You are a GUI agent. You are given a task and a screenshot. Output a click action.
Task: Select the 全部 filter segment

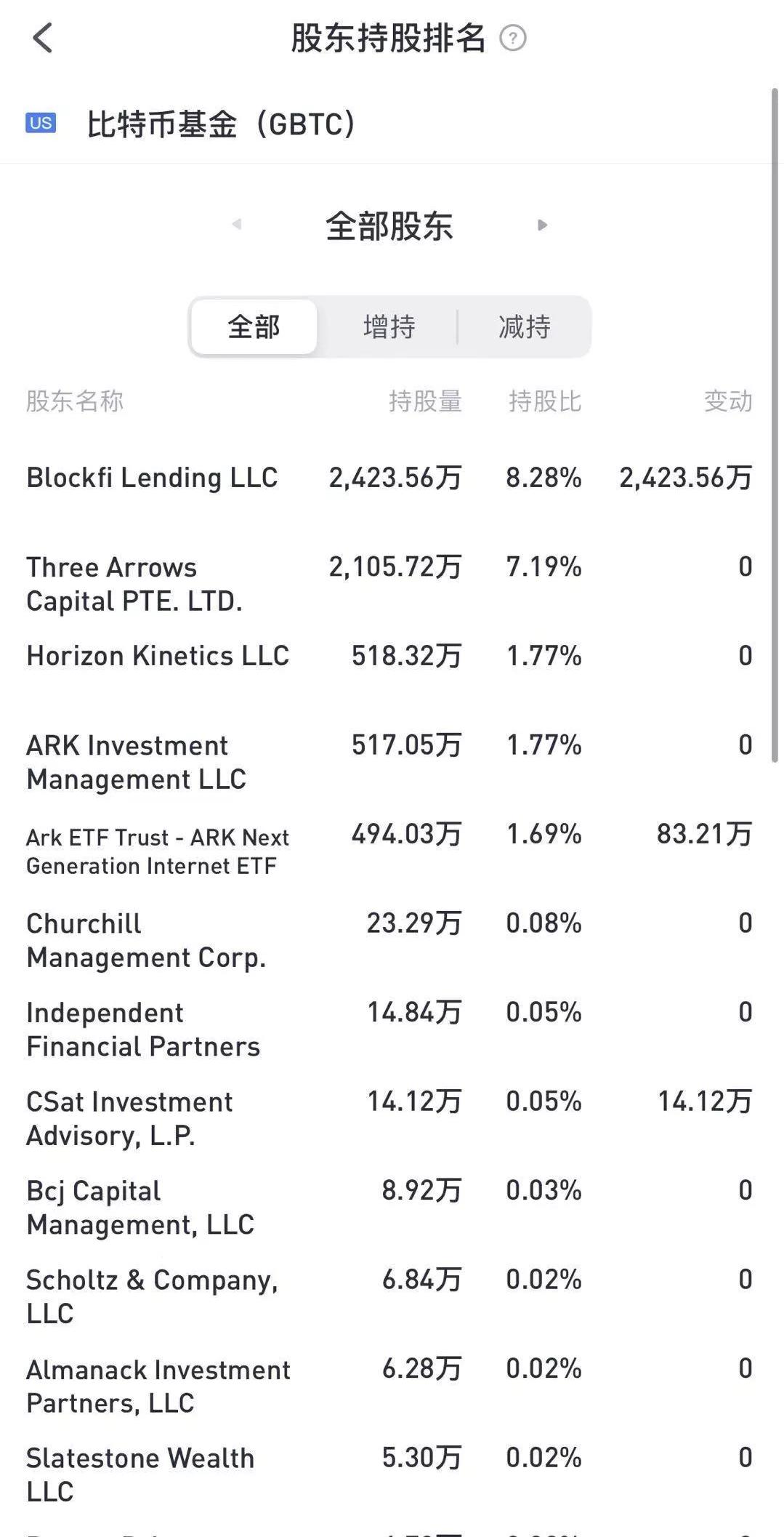pyautogui.click(x=254, y=326)
